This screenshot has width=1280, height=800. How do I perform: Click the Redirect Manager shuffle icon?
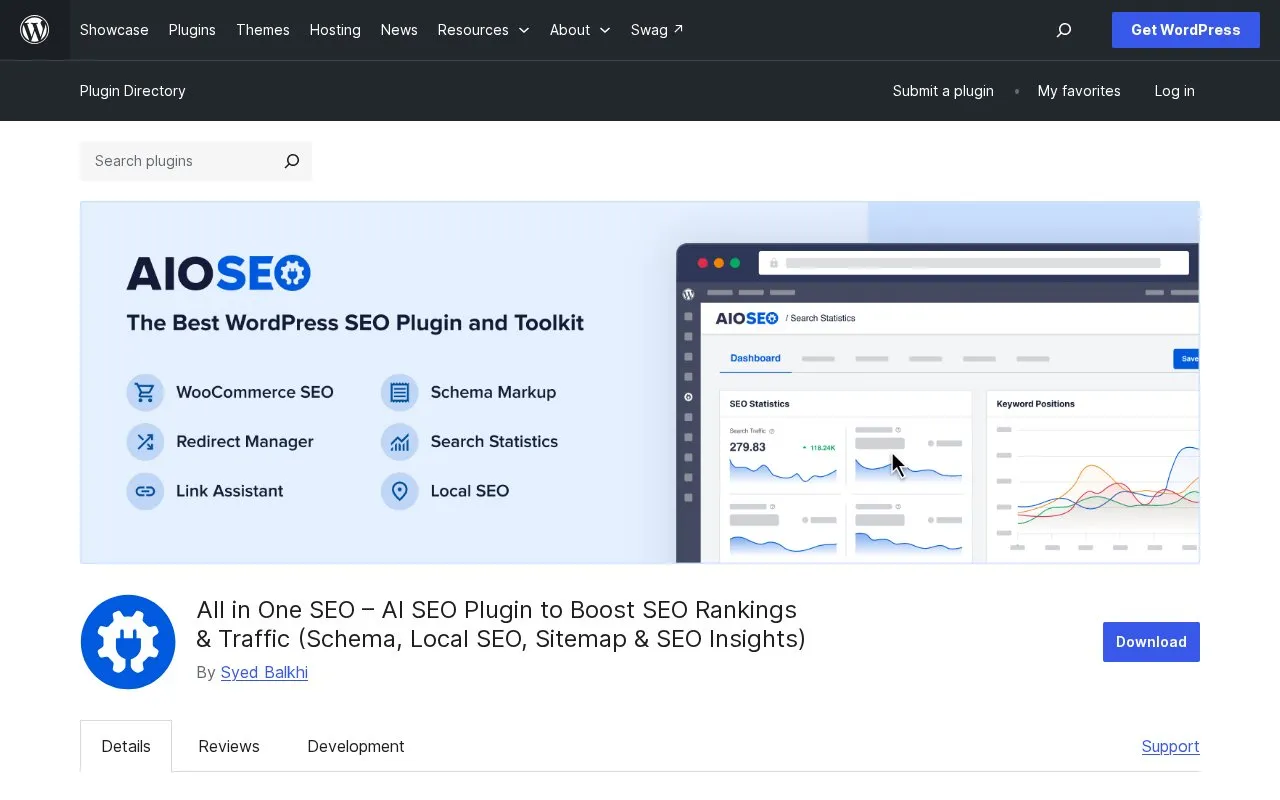pyautogui.click(x=145, y=441)
